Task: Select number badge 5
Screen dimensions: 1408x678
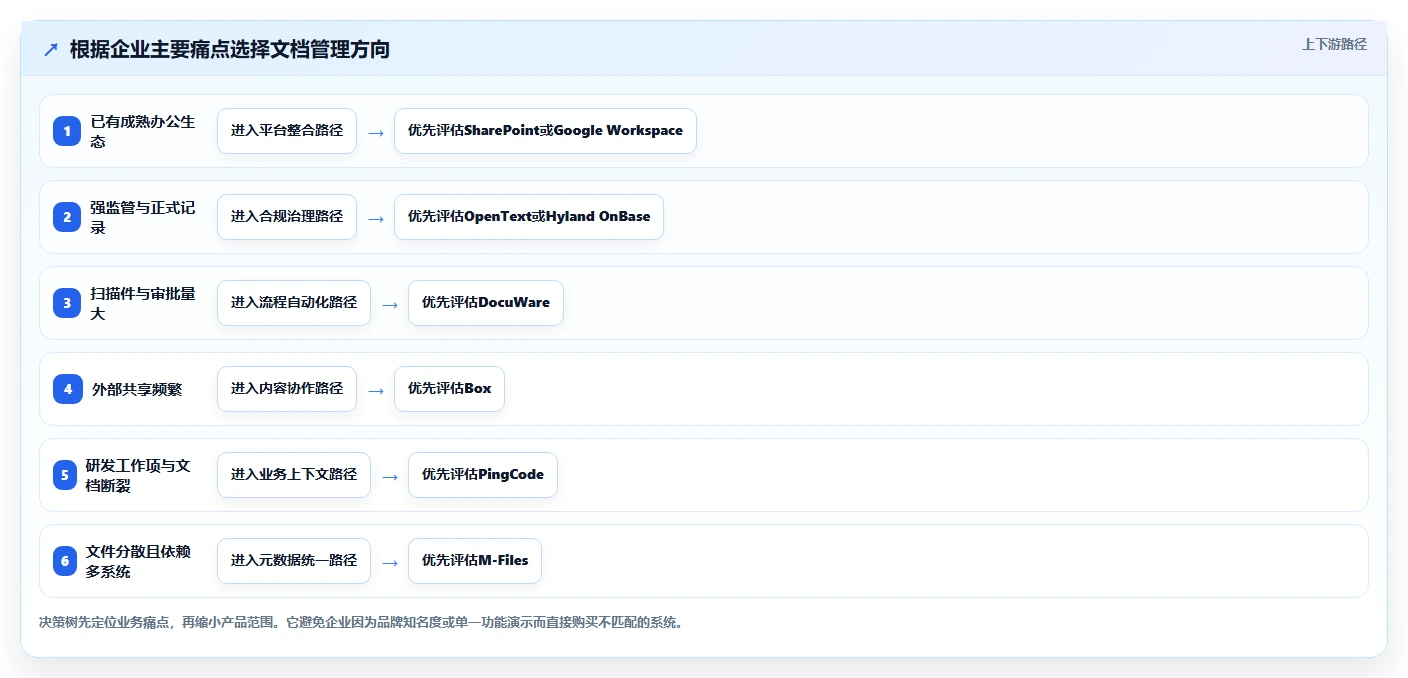Action: [65, 475]
